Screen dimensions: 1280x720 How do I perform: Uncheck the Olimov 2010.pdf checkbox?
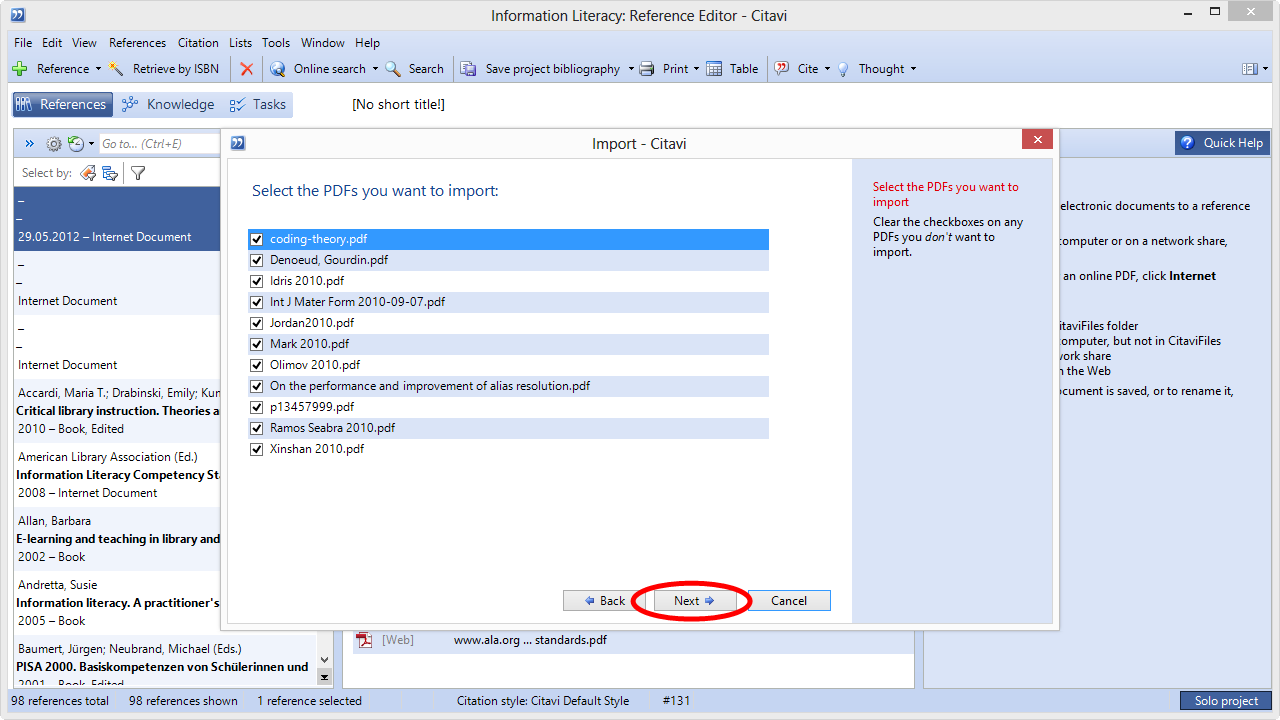[x=257, y=365]
